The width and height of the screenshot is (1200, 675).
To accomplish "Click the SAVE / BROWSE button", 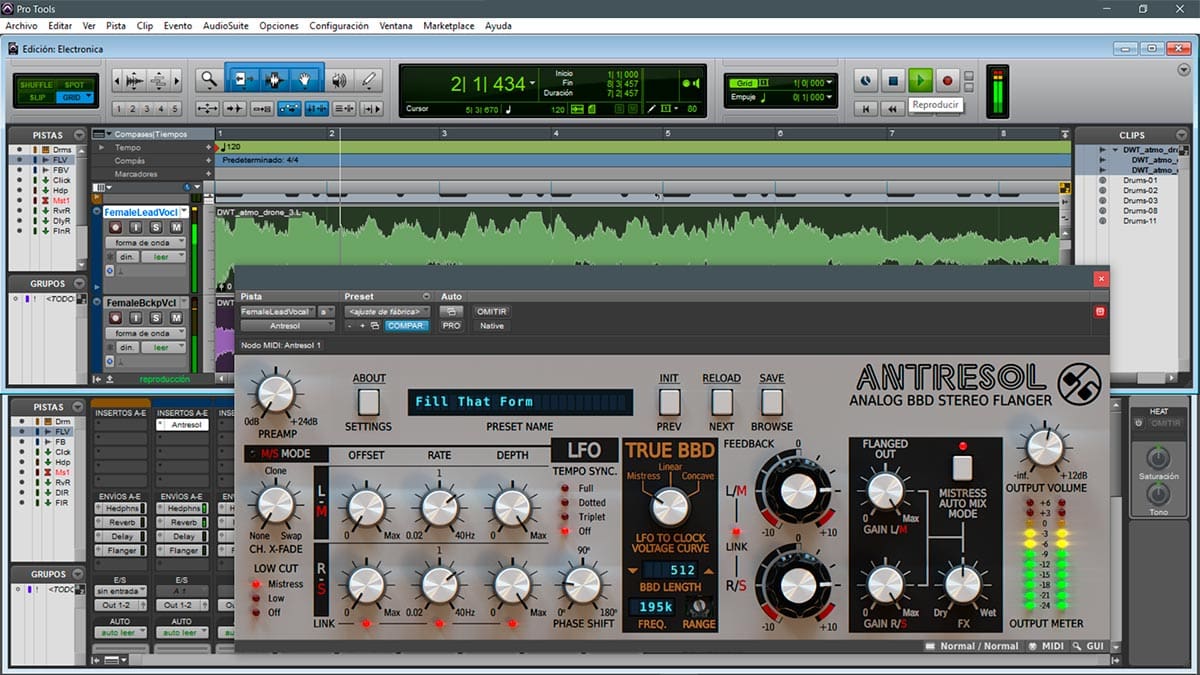I will (771, 402).
